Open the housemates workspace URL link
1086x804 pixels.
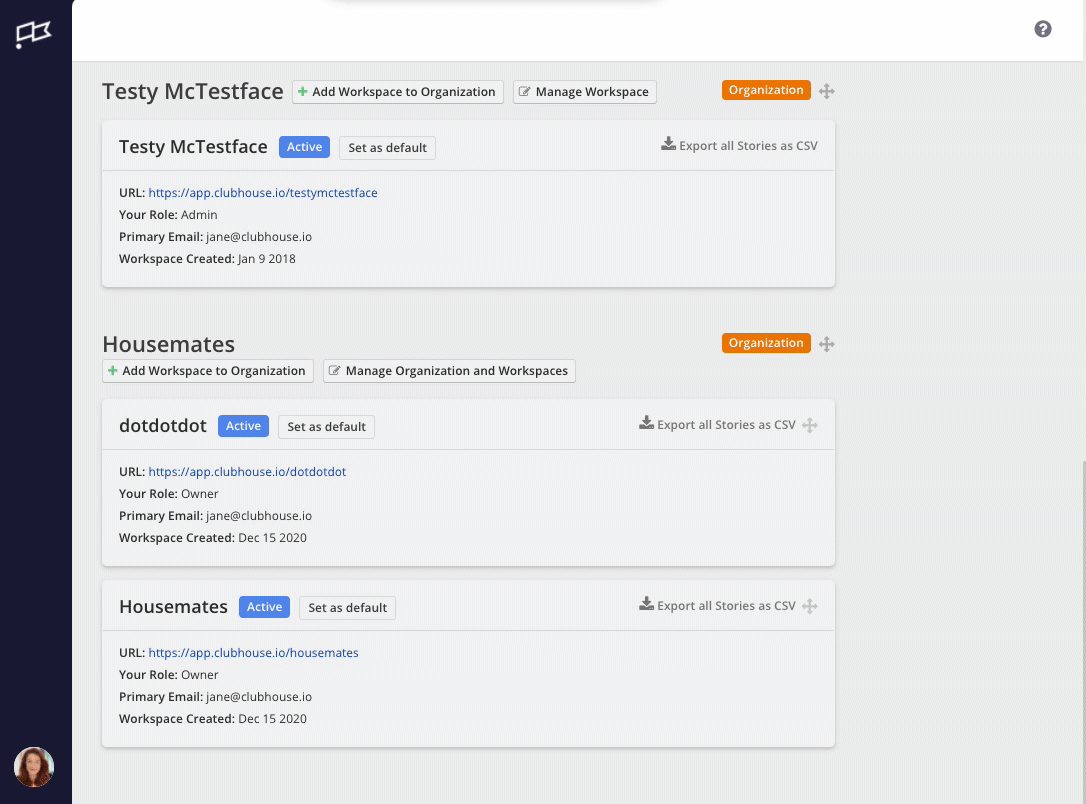pos(253,652)
